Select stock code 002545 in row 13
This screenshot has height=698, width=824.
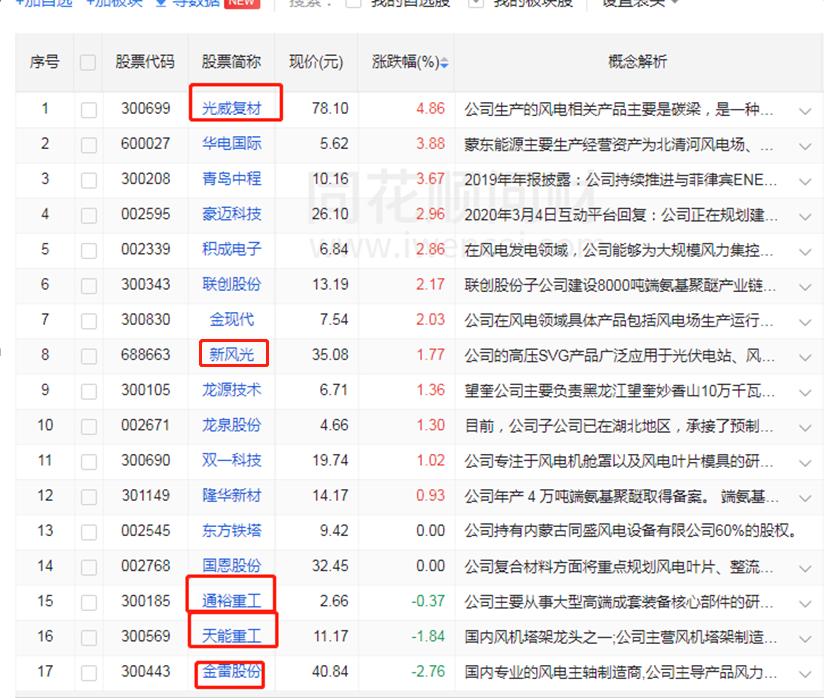[x=145, y=531]
